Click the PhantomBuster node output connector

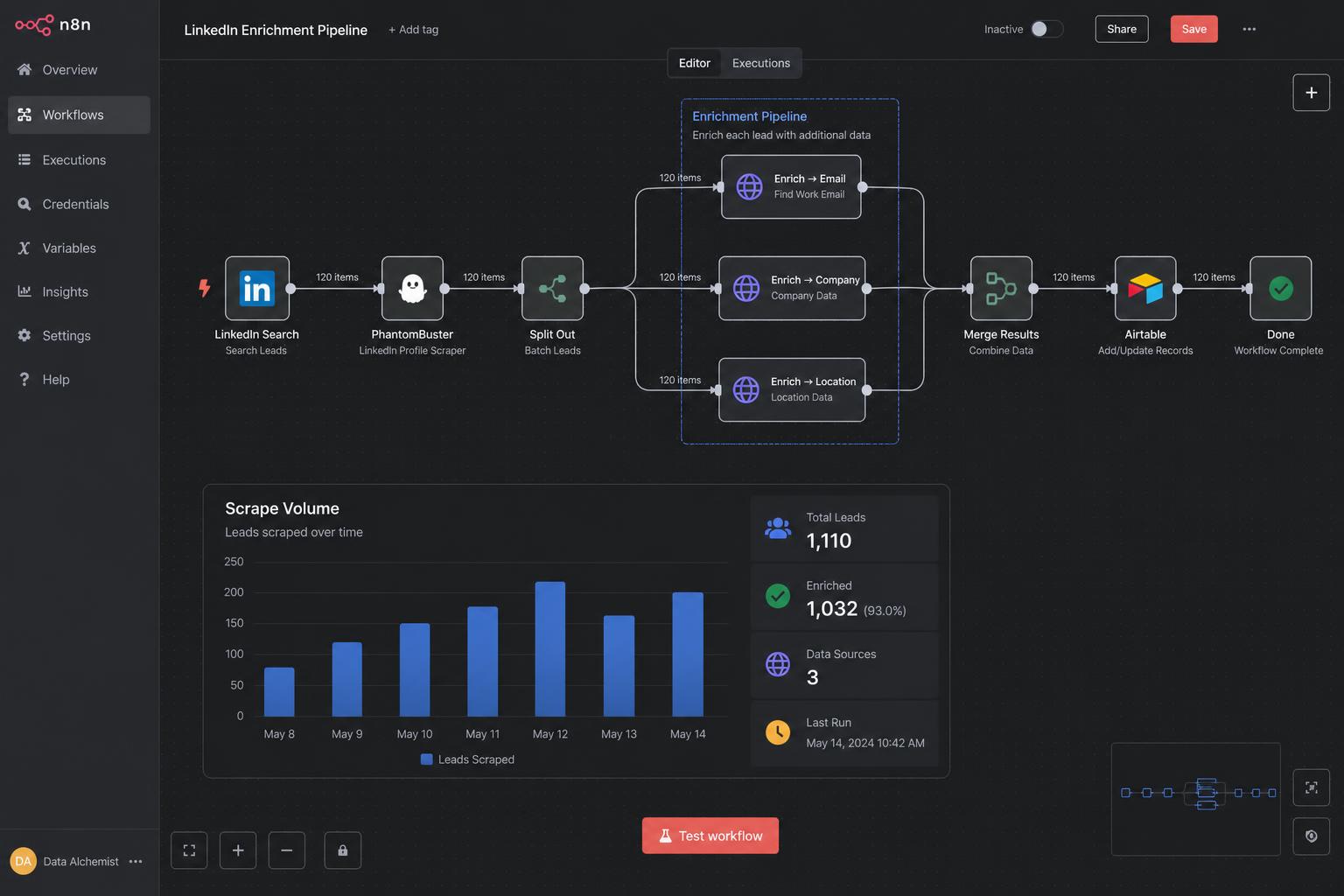[444, 288]
